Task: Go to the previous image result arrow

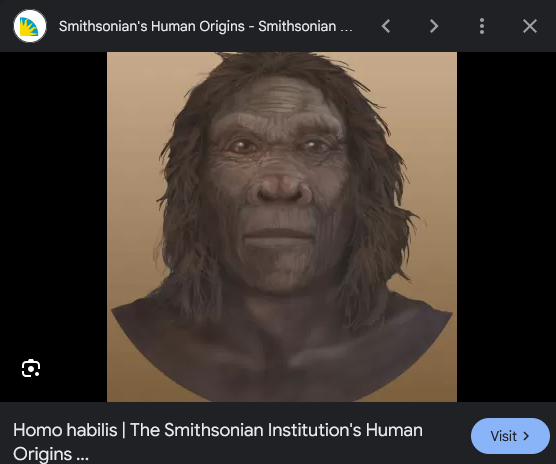Action: click(x=386, y=26)
